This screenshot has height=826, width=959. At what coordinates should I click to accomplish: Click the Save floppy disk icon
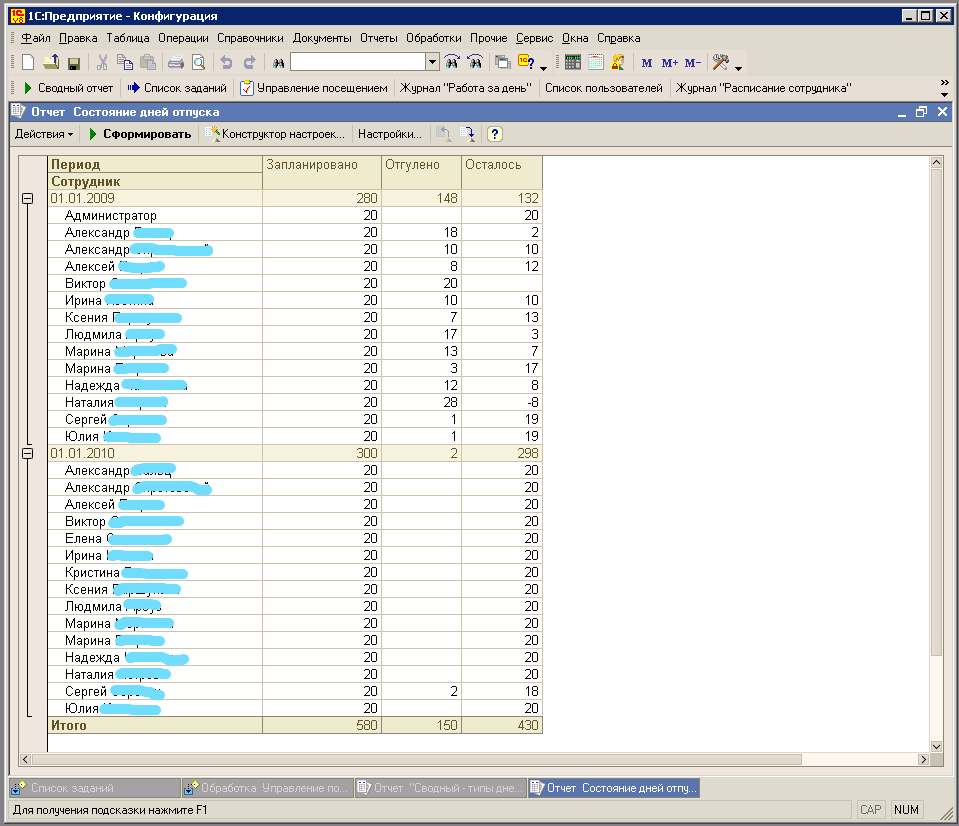click(74, 63)
